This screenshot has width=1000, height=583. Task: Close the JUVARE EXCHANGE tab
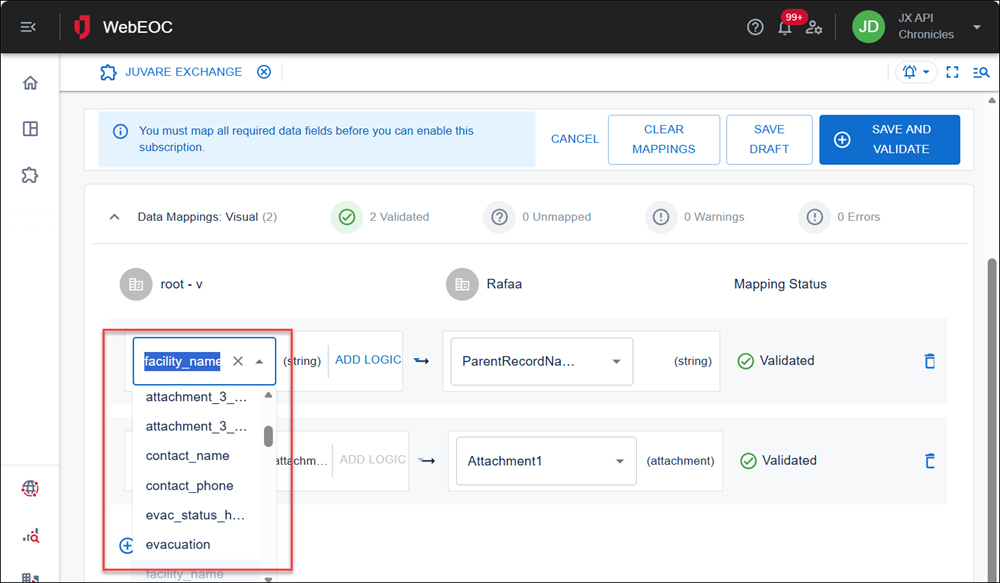coord(264,72)
